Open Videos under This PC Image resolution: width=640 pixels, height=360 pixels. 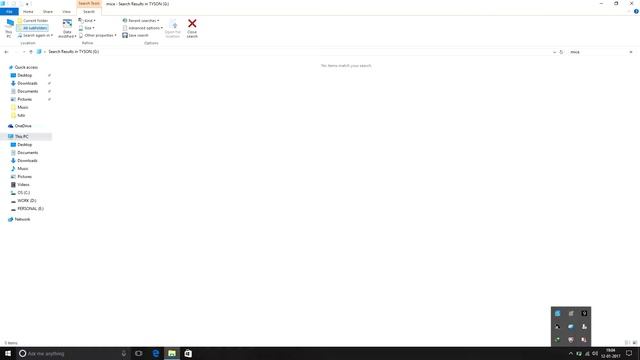point(23,184)
